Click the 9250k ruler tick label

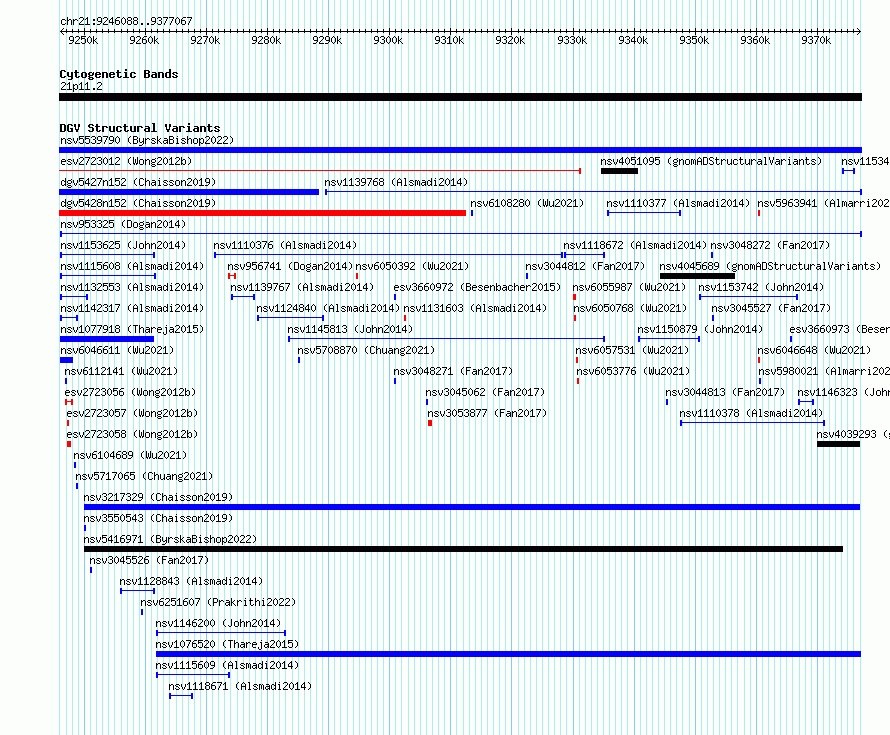(83, 40)
